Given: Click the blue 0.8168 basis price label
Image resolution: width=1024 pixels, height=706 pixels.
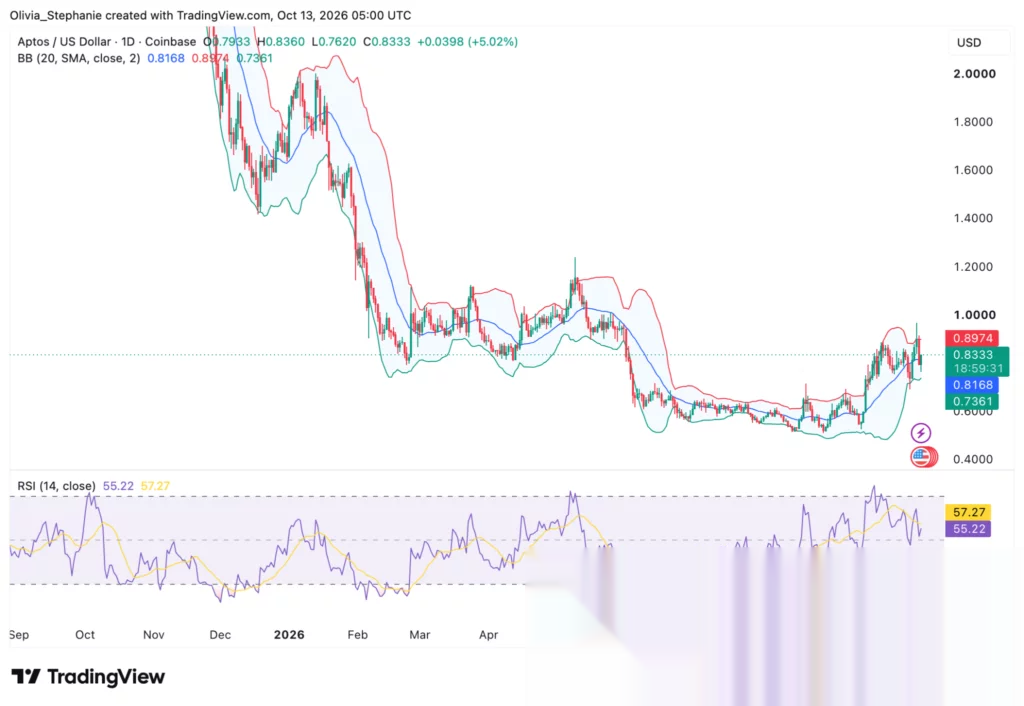Looking at the screenshot, I should pos(972,385).
